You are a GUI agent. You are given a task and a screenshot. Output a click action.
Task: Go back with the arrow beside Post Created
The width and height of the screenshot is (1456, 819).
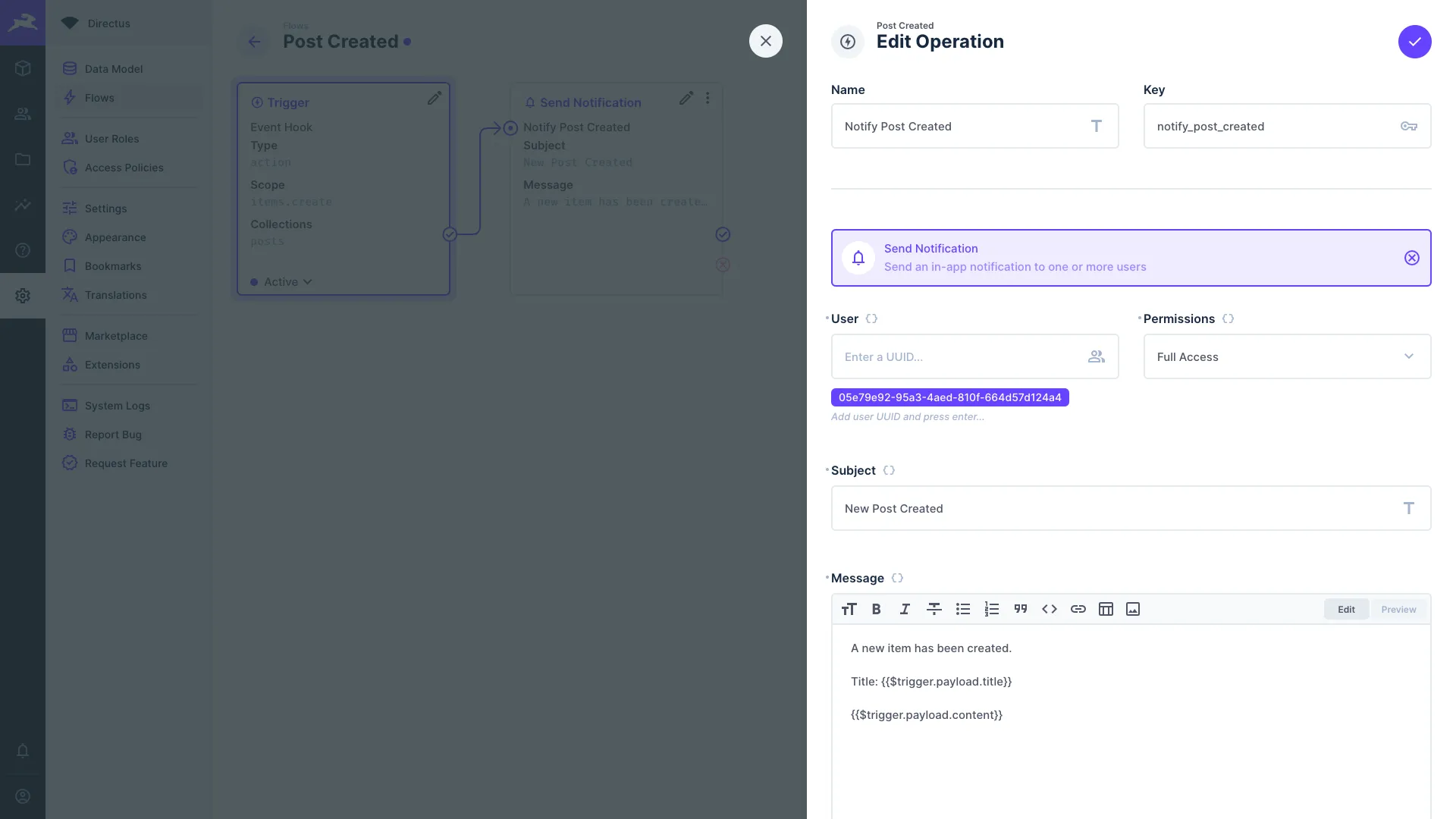click(255, 42)
